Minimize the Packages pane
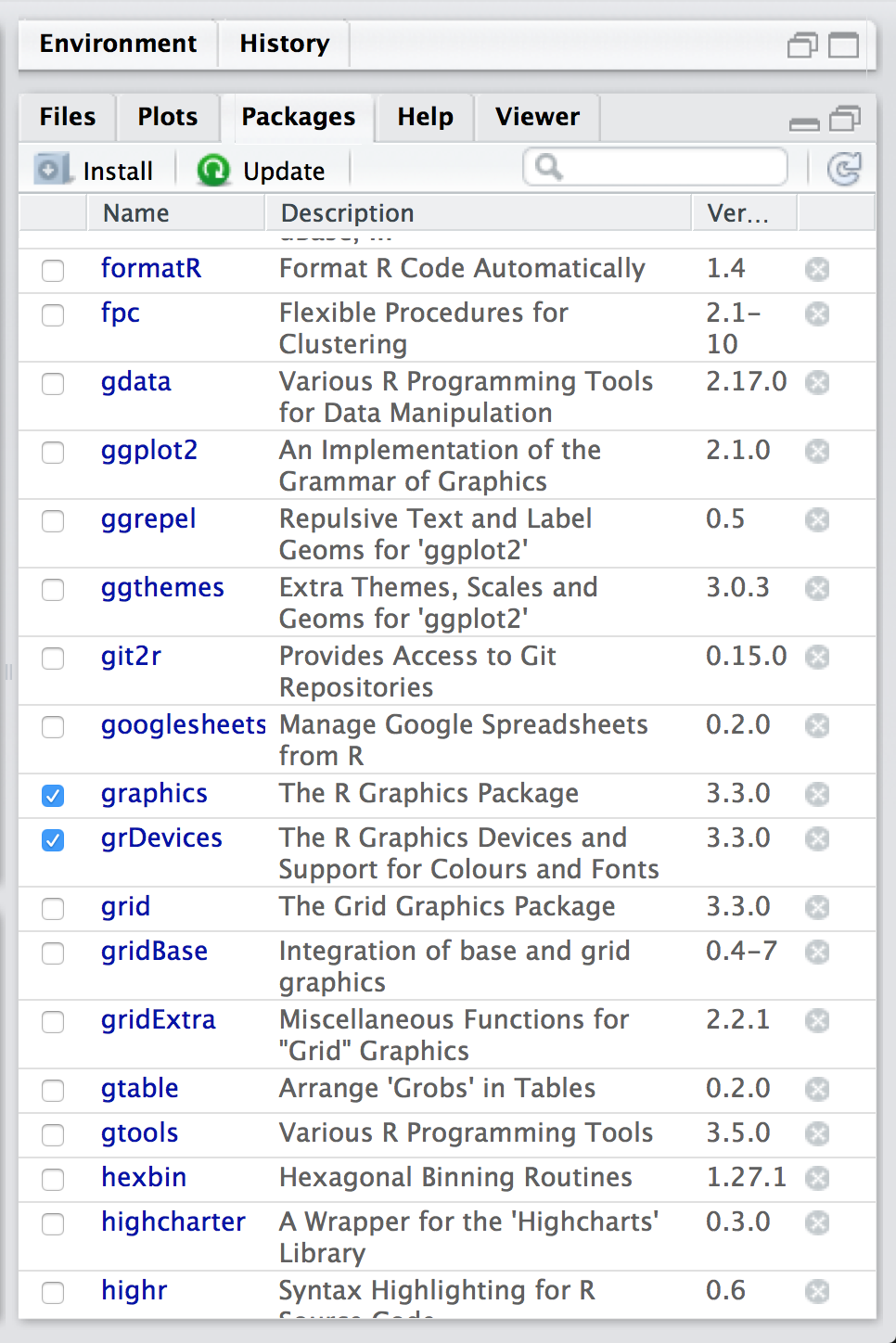The image size is (896, 1343). pyautogui.click(x=803, y=122)
